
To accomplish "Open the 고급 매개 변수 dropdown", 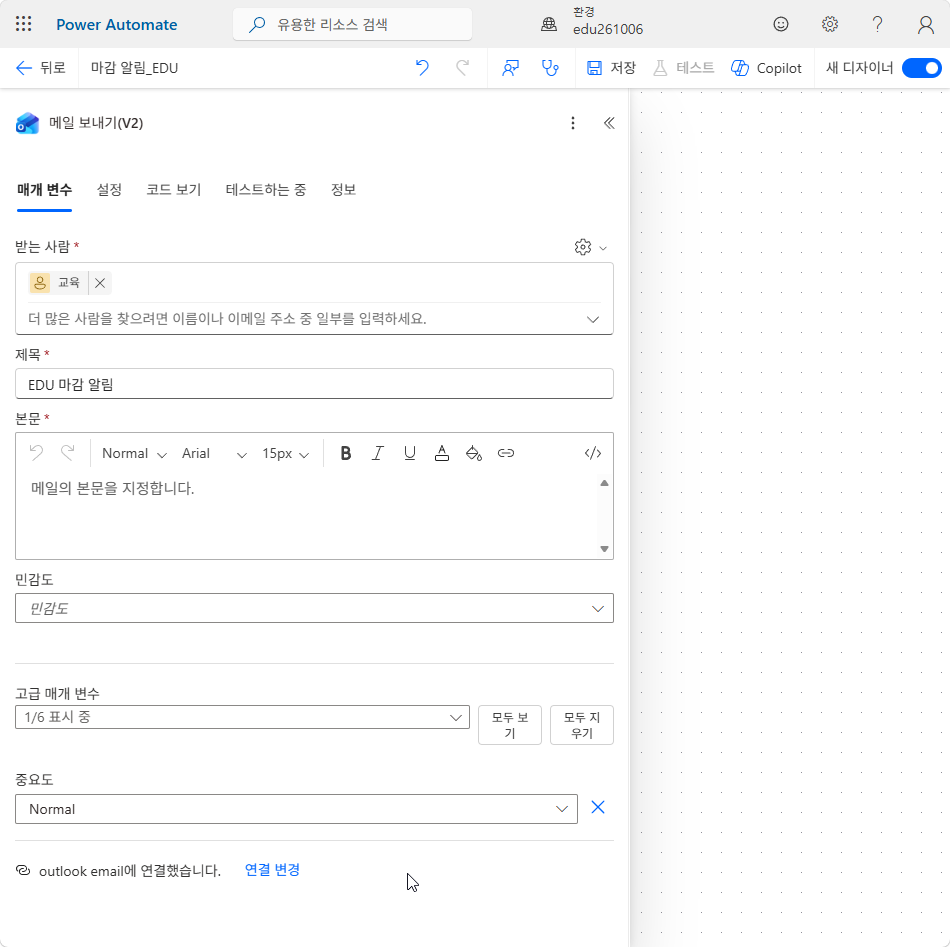I will click(242, 717).
